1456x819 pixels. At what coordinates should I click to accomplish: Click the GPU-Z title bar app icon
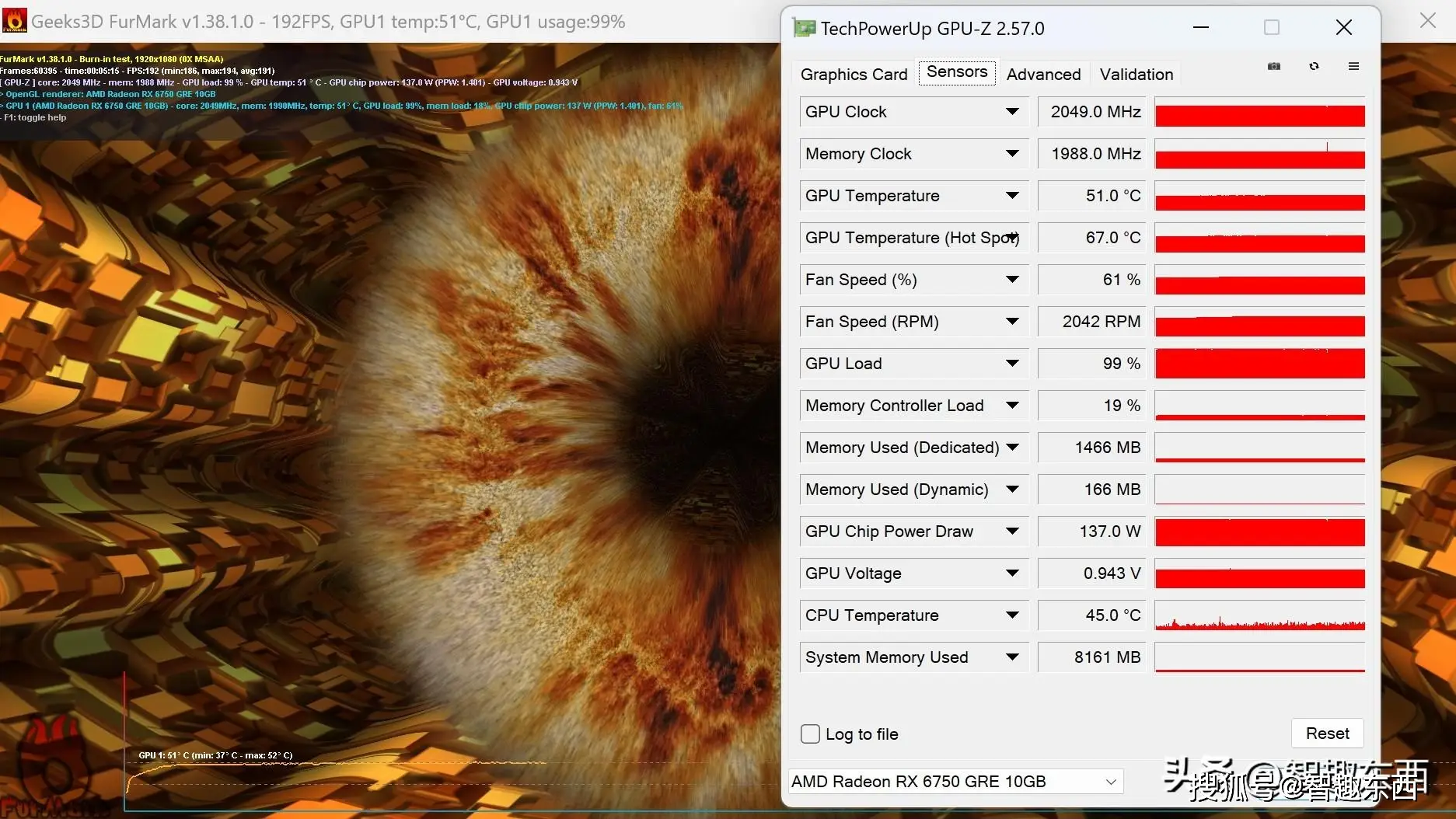coord(804,28)
